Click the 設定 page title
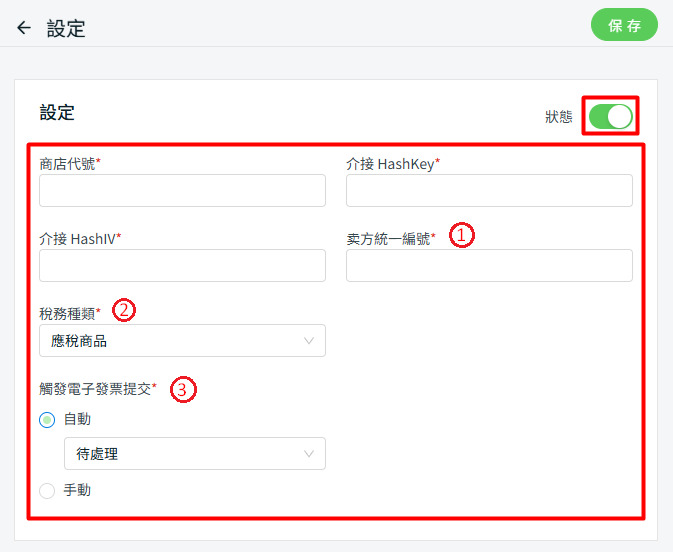 coord(66,29)
